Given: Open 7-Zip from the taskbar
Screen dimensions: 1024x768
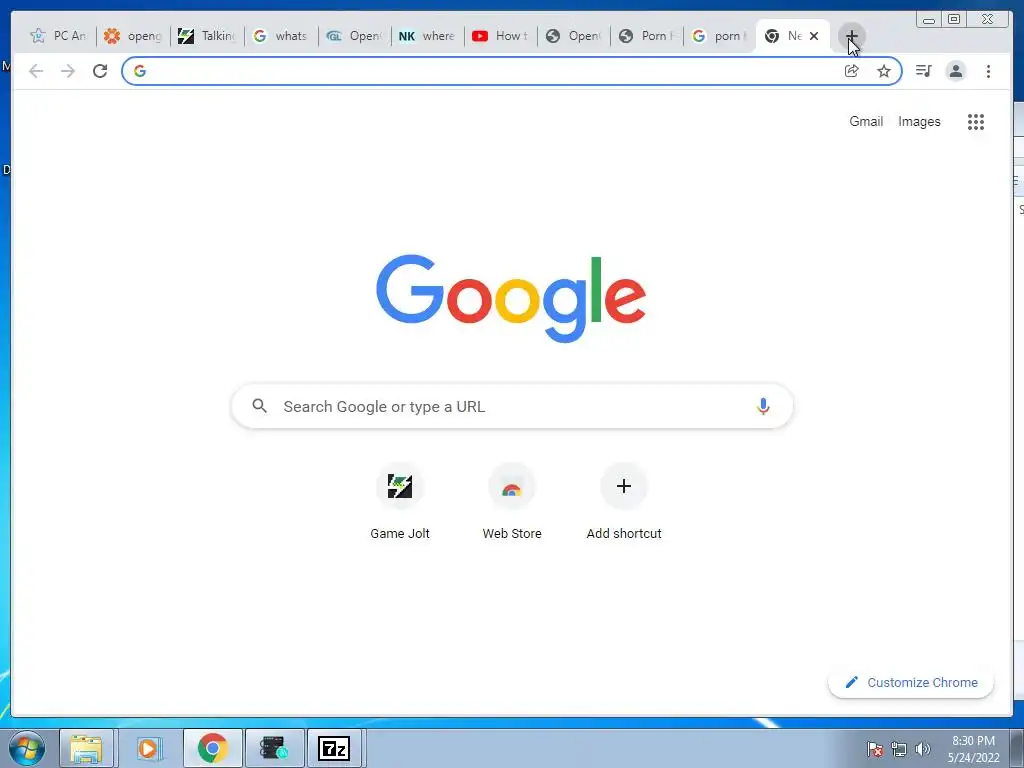Looking at the screenshot, I should tap(334, 748).
